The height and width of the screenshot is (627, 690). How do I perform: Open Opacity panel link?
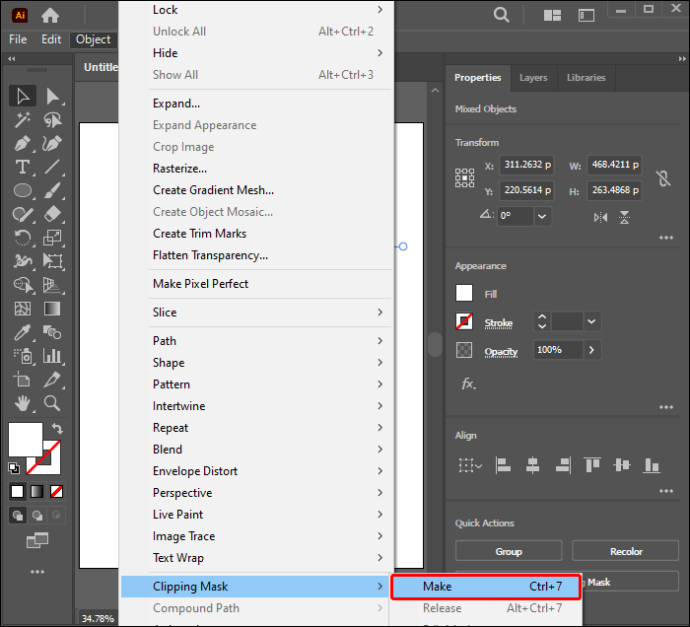point(501,352)
